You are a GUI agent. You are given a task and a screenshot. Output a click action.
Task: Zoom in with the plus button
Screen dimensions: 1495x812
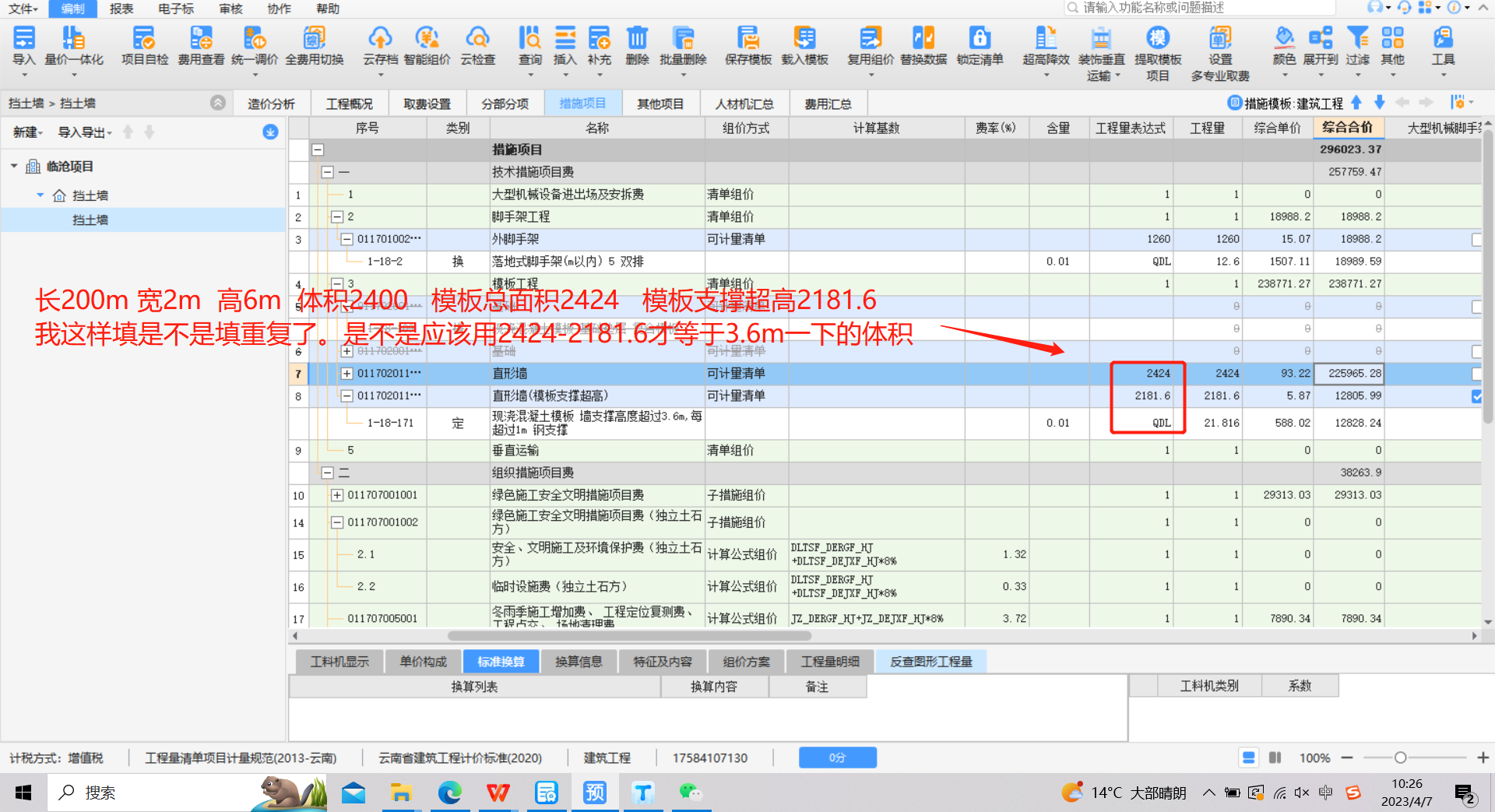click(1483, 758)
